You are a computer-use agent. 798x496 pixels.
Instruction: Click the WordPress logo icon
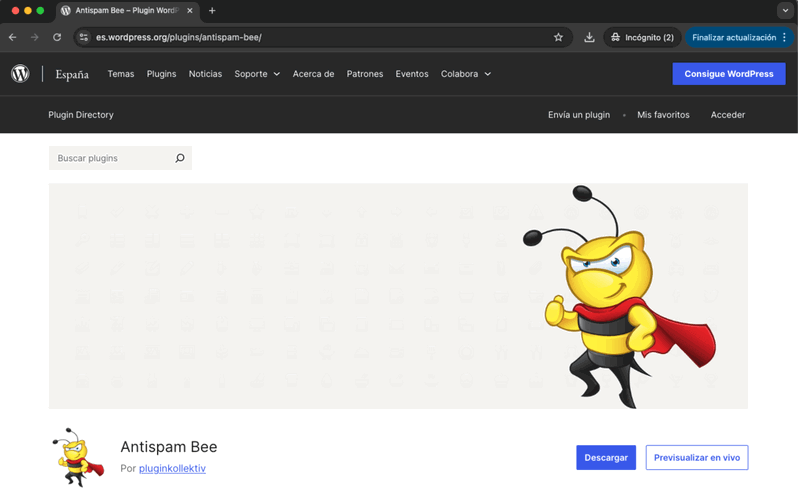20,74
